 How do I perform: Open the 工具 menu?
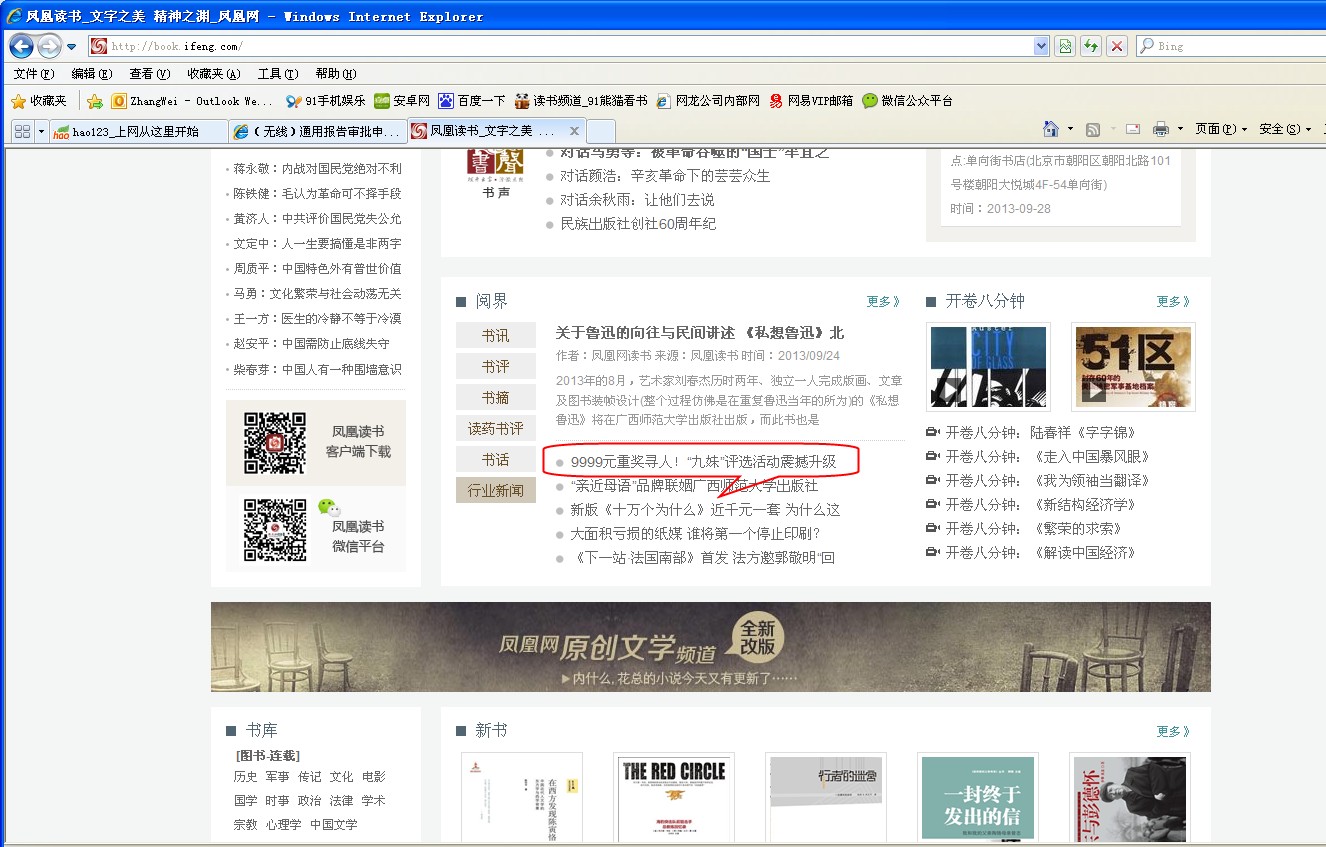[278, 74]
